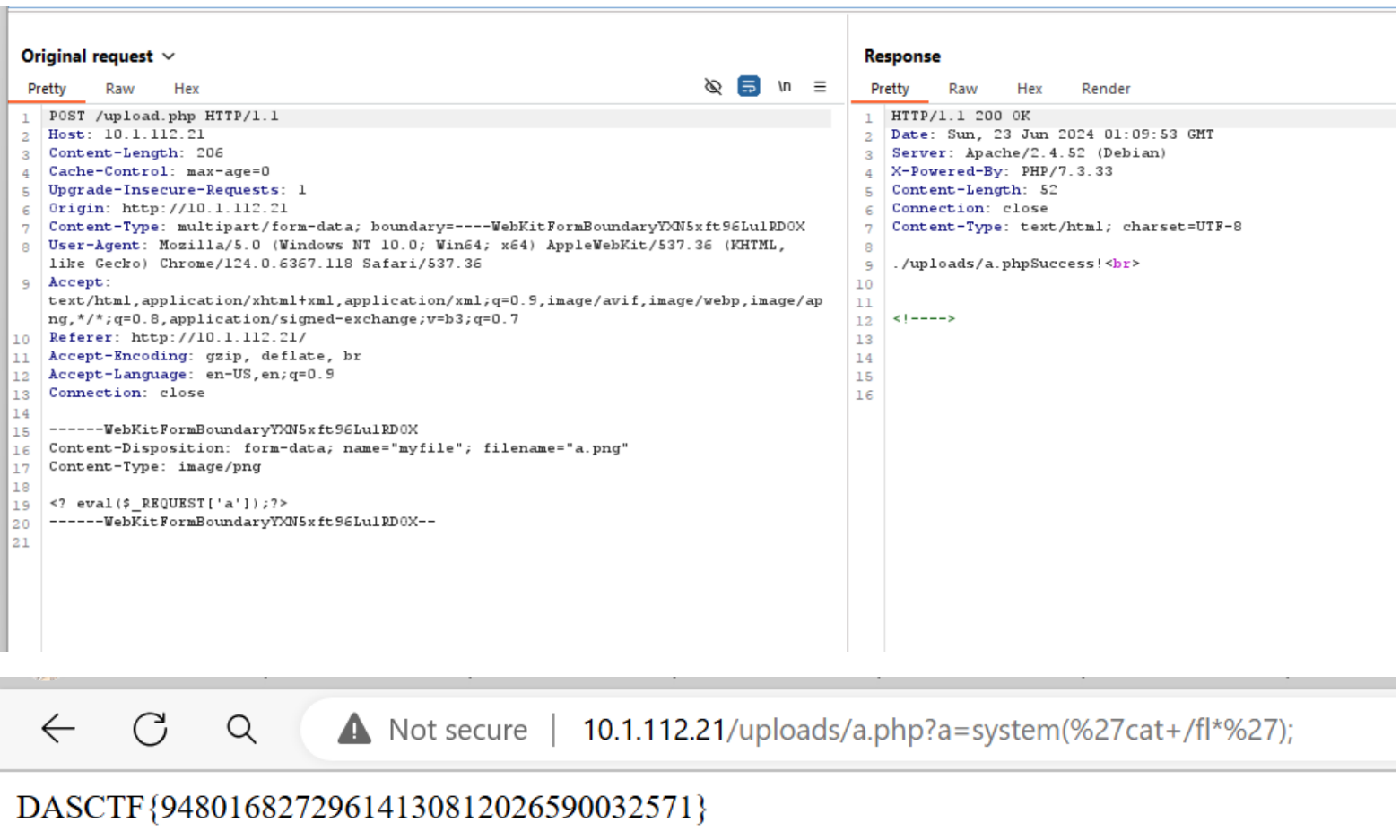Click the Content-Length: 206 header
The height and width of the screenshot is (840, 1400).
(135, 153)
